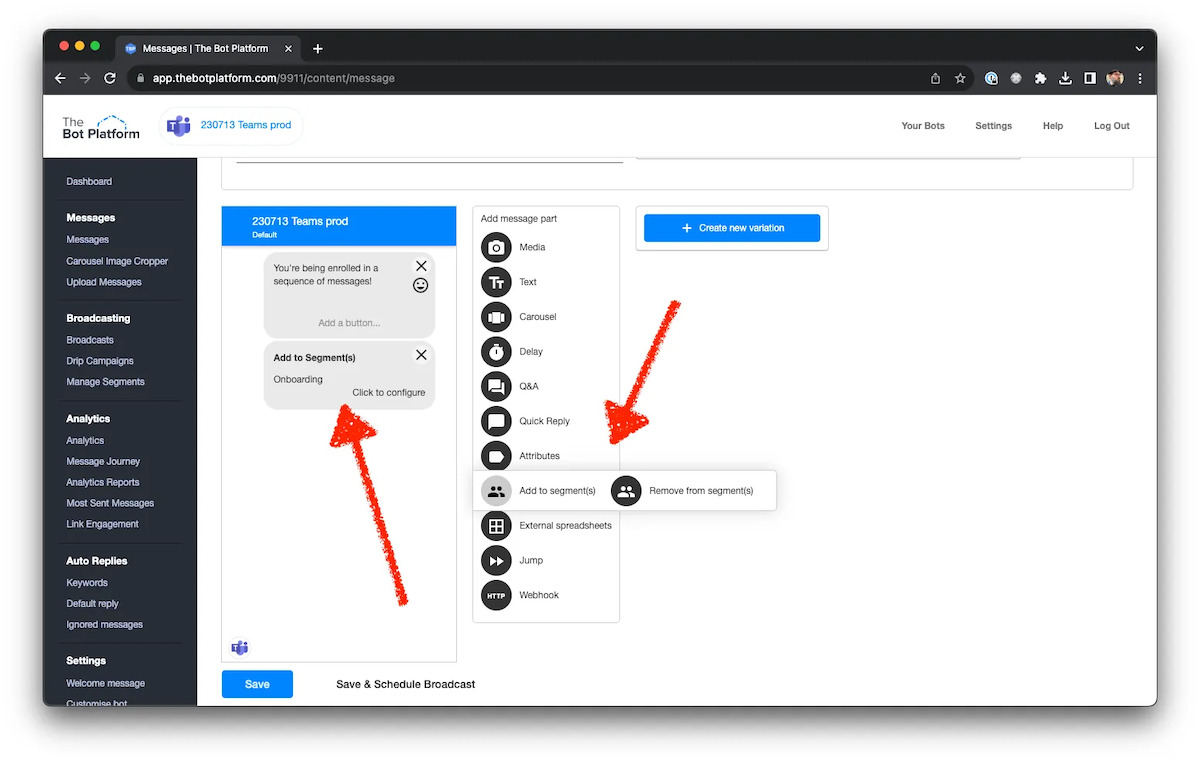Open Keywords auto replies
Viewport: 1200px width, 763px height.
[87, 583]
